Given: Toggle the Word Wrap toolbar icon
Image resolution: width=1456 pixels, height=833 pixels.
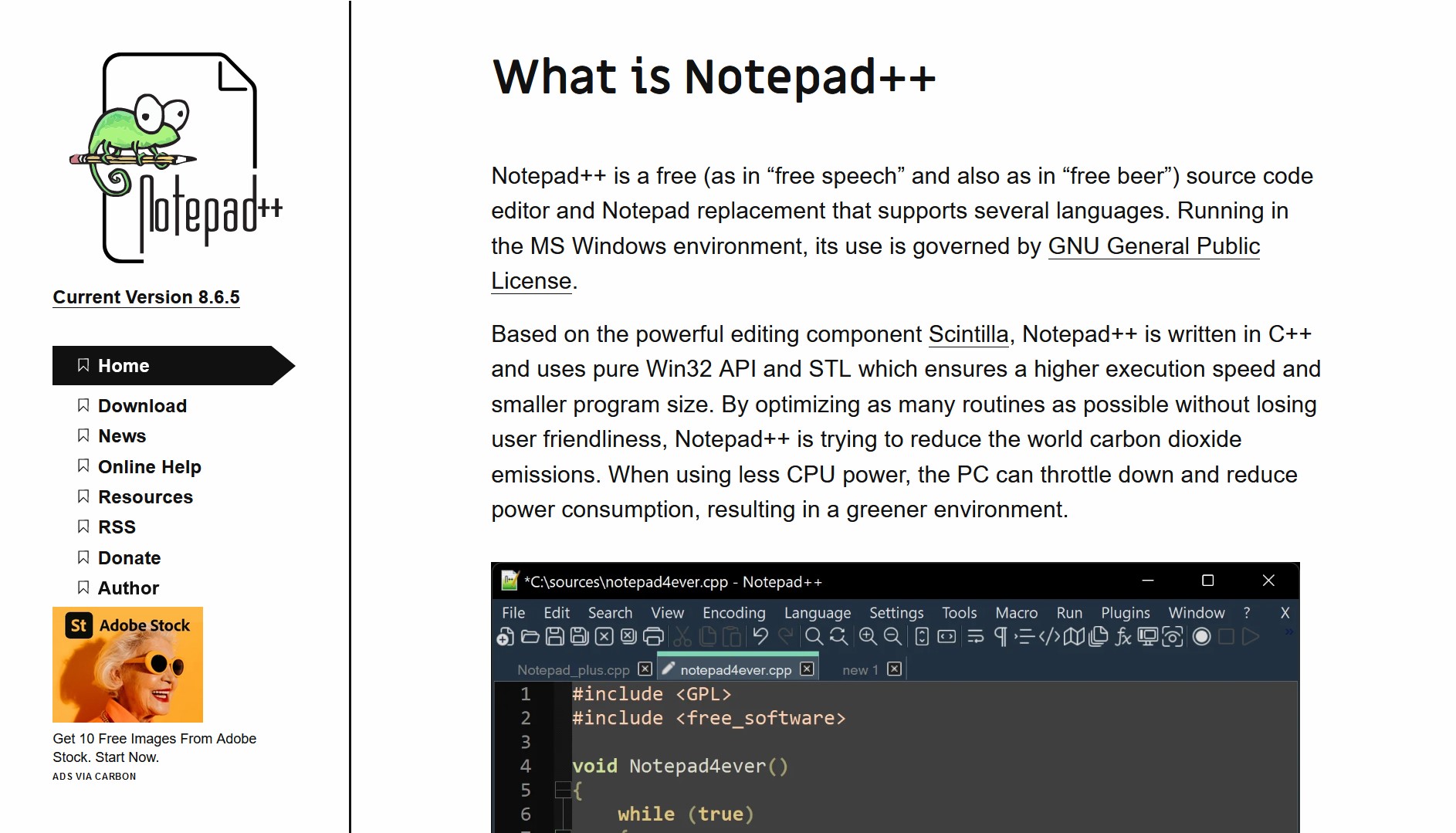Looking at the screenshot, I should 976,637.
